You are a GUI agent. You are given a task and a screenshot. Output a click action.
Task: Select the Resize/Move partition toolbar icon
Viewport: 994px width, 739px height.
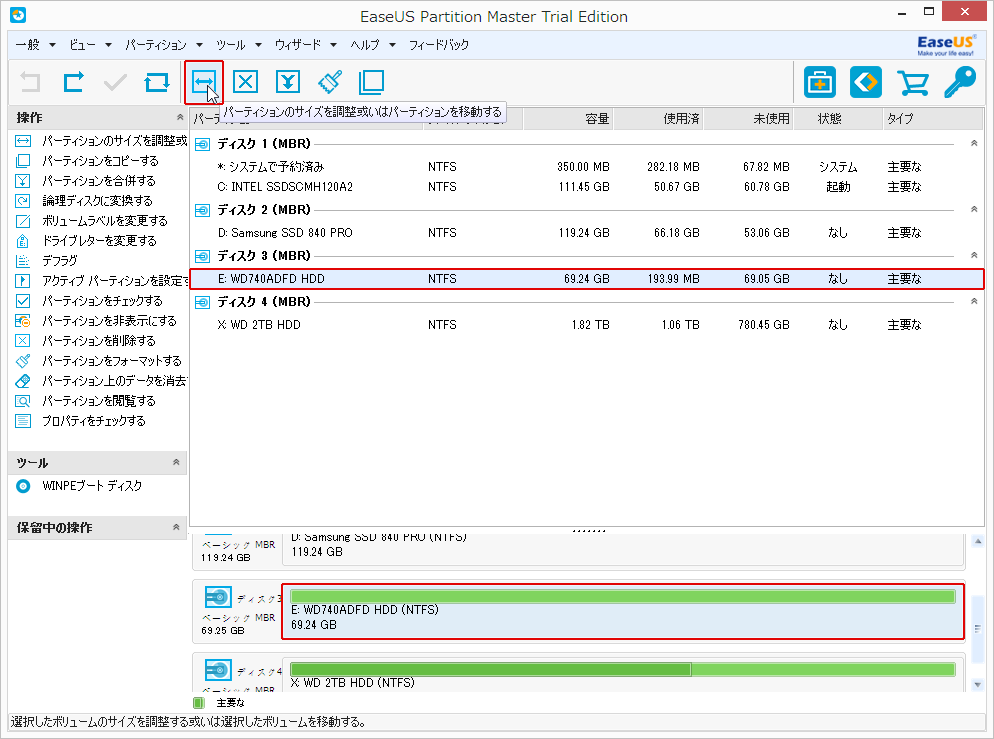click(204, 82)
